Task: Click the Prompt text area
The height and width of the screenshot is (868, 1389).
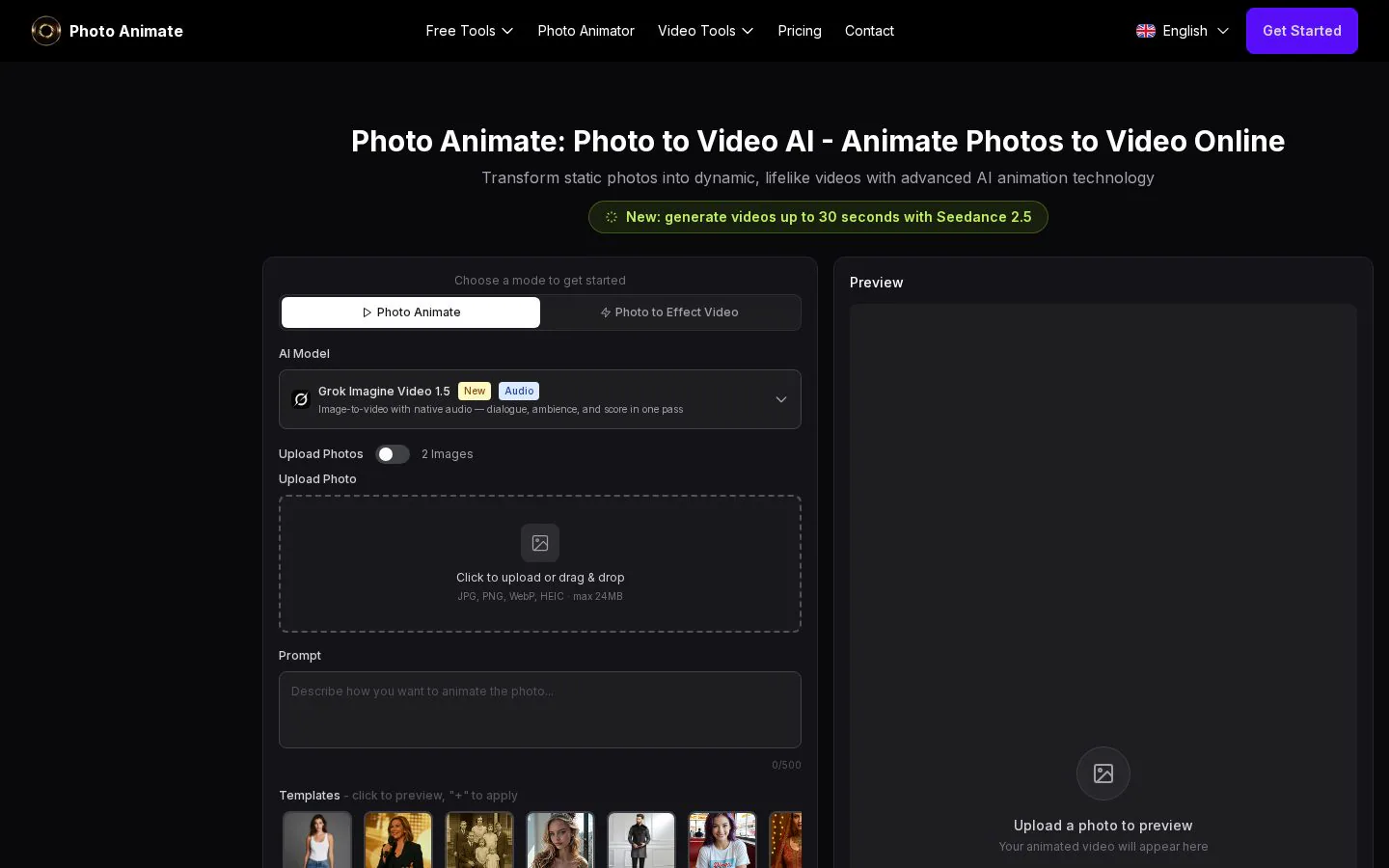Action: (x=540, y=710)
